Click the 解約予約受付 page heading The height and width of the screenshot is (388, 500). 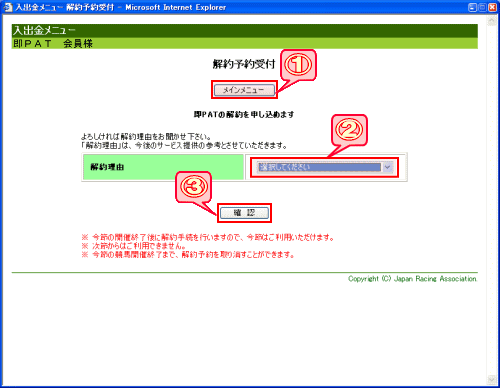click(244, 64)
